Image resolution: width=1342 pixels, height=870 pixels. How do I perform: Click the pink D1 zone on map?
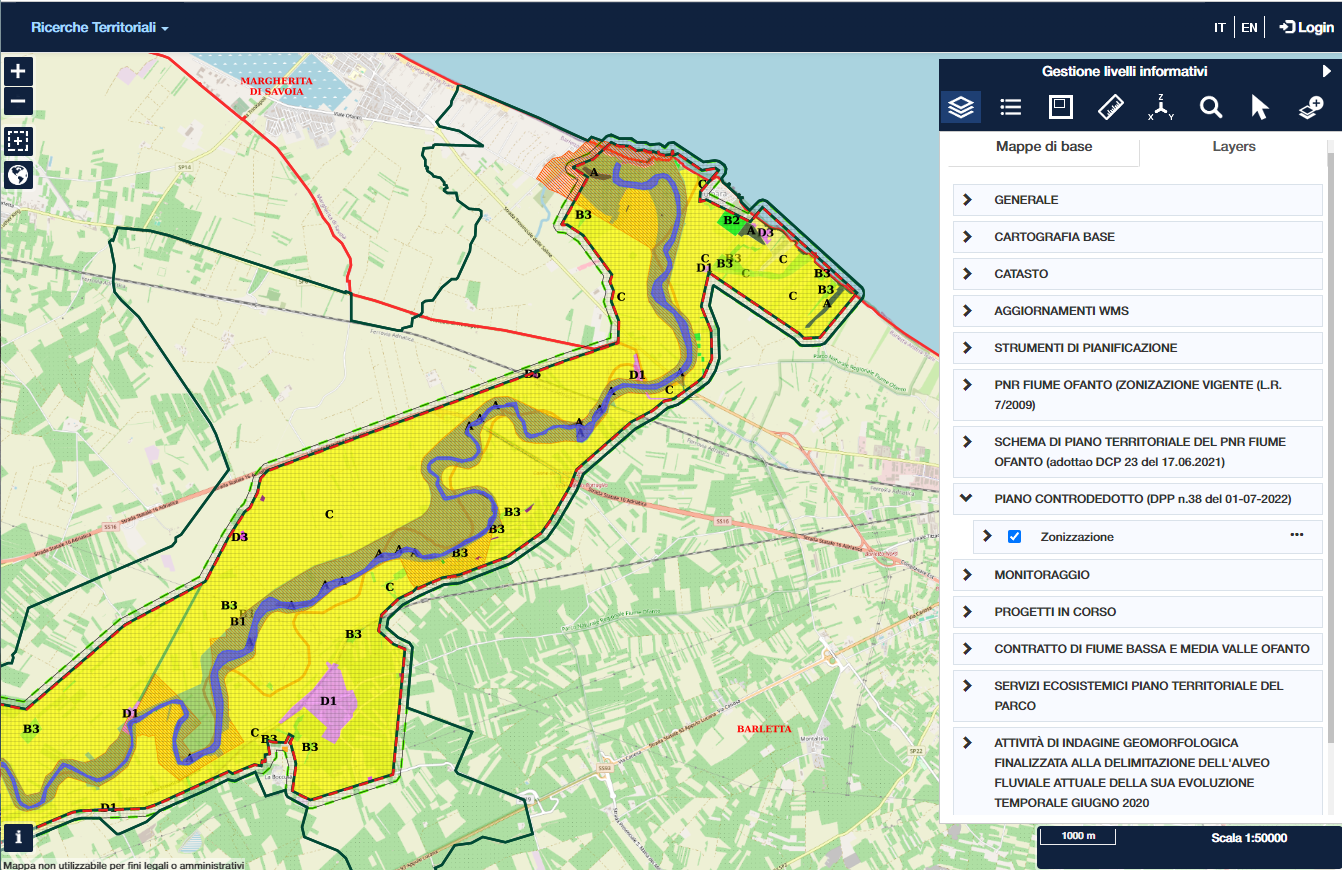pyautogui.click(x=330, y=704)
